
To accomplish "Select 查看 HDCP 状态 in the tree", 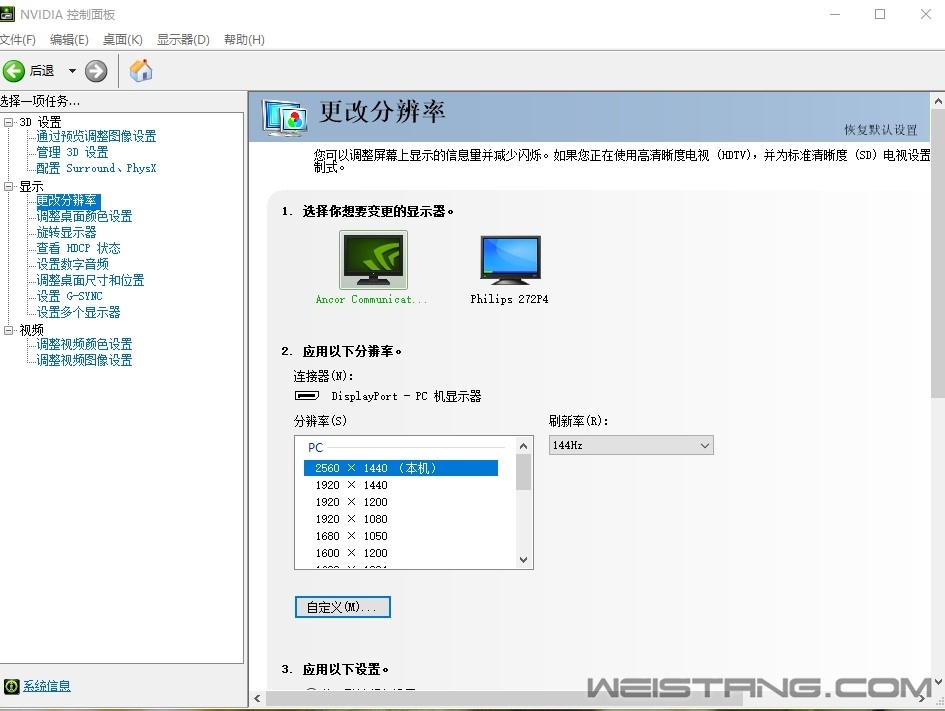I will pyautogui.click(x=78, y=248).
